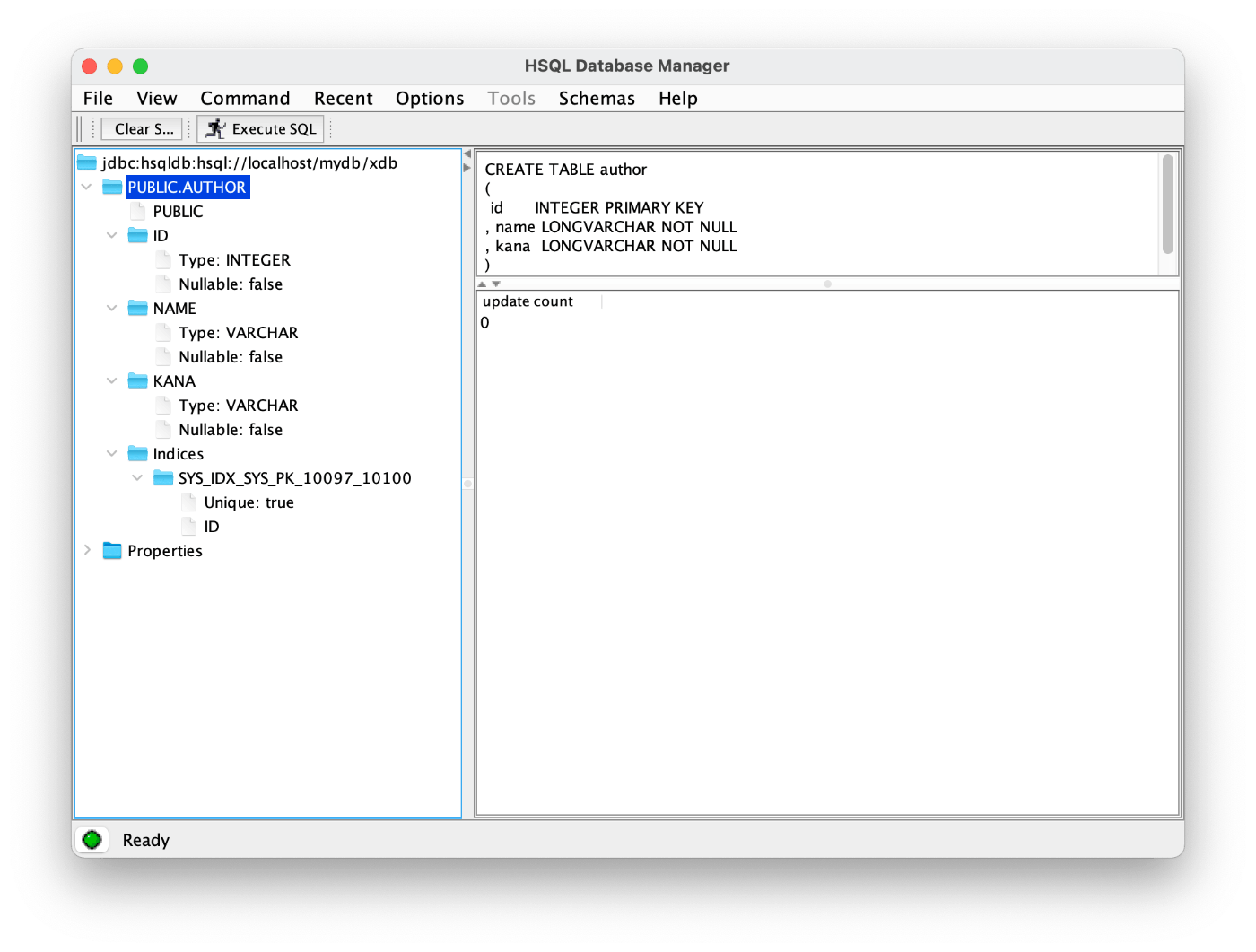This screenshot has width=1256, height=952.
Task: Collapse the NAME column node
Action: (112, 308)
